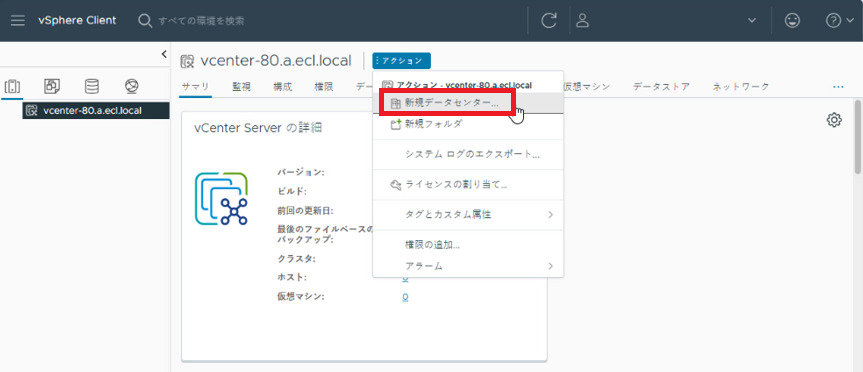Expand the user menu chevron
This screenshot has width=863, height=372.
pyautogui.click(x=752, y=20)
